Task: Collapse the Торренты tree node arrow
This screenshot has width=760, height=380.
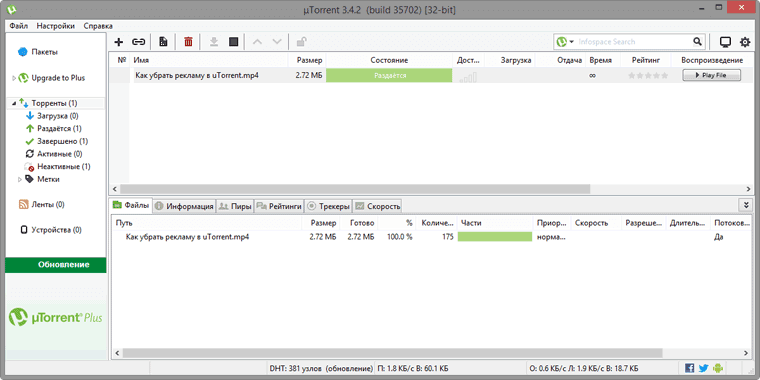Action: point(14,103)
